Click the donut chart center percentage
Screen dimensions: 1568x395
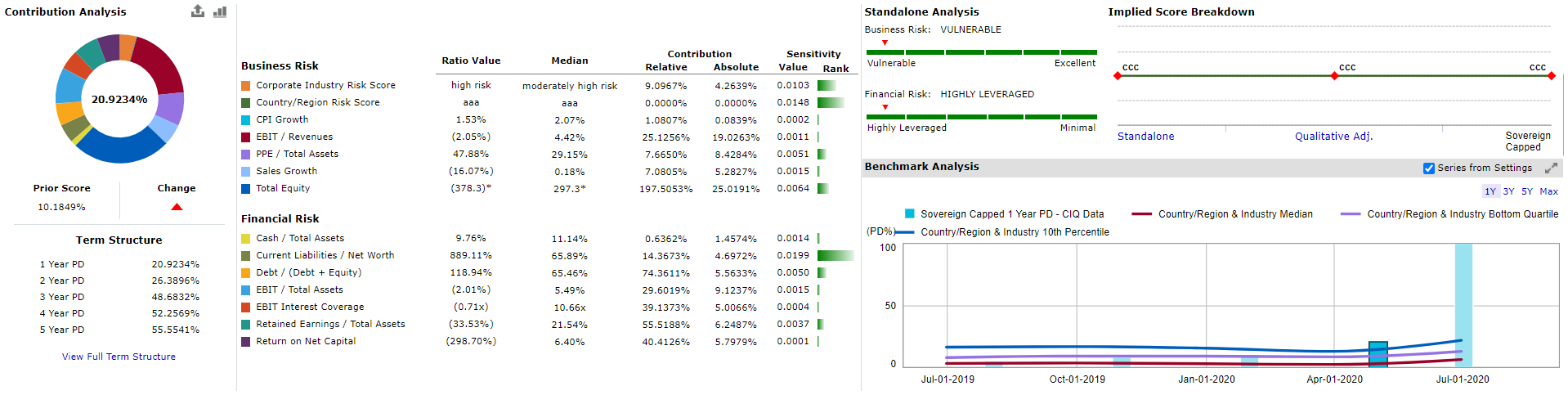tap(119, 100)
